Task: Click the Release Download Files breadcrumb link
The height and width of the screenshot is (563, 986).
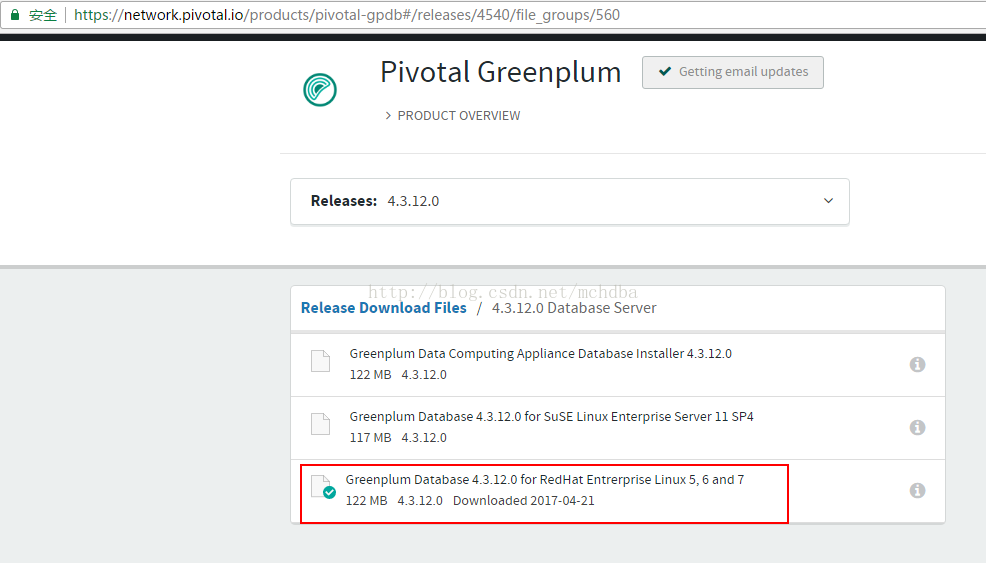Action: click(384, 308)
